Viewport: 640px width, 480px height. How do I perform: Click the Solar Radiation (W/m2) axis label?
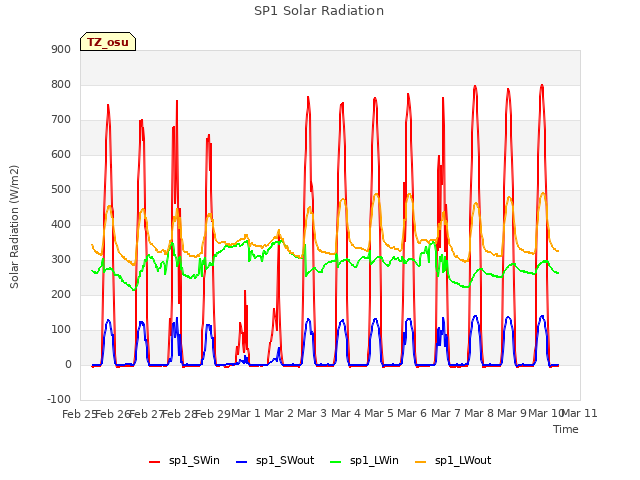[x=14, y=227]
